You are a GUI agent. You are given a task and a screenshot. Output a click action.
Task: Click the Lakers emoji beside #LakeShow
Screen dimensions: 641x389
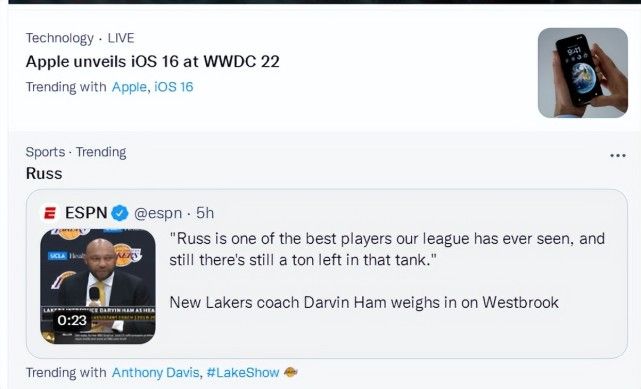pos(291,372)
